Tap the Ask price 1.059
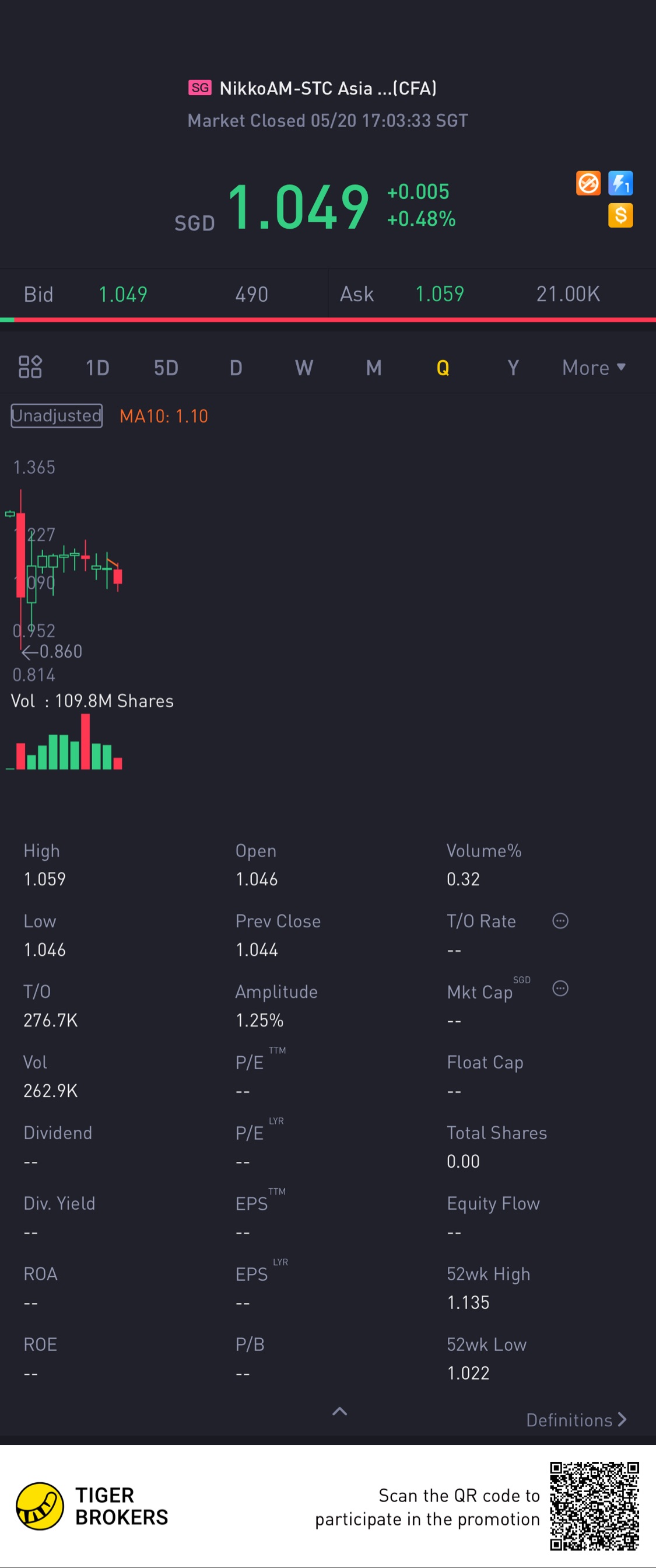The image size is (656, 1568). point(439,295)
